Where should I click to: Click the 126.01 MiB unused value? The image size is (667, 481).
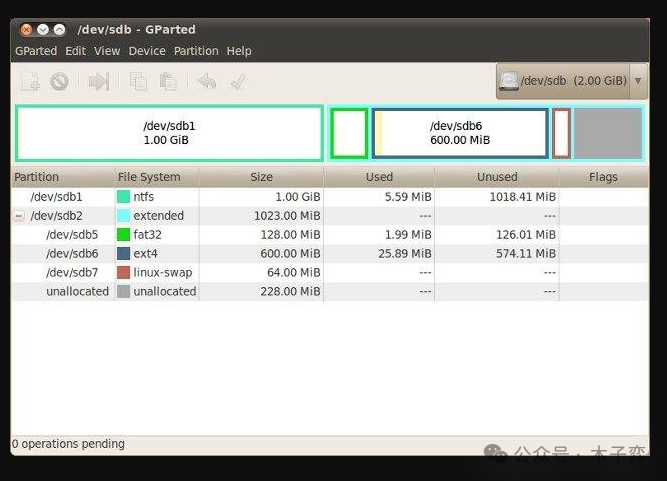526,234
